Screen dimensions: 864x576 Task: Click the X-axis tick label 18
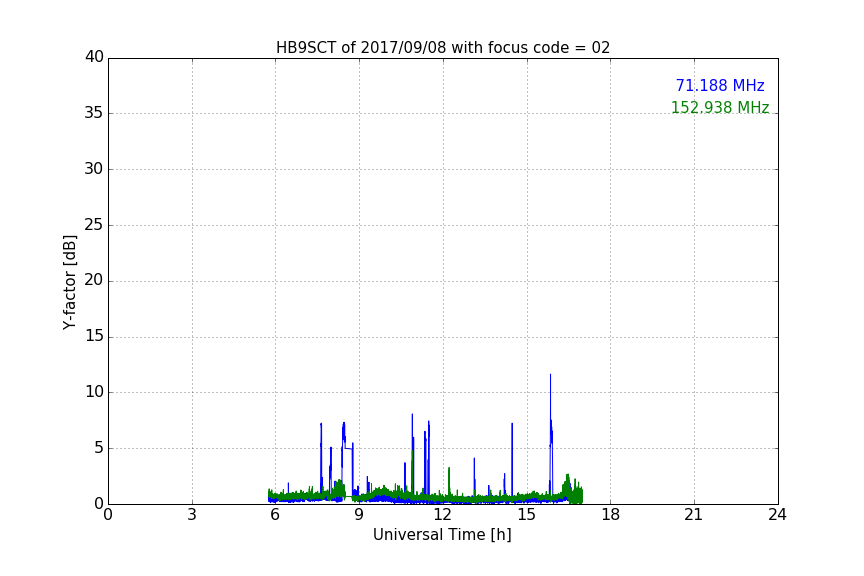coord(611,515)
